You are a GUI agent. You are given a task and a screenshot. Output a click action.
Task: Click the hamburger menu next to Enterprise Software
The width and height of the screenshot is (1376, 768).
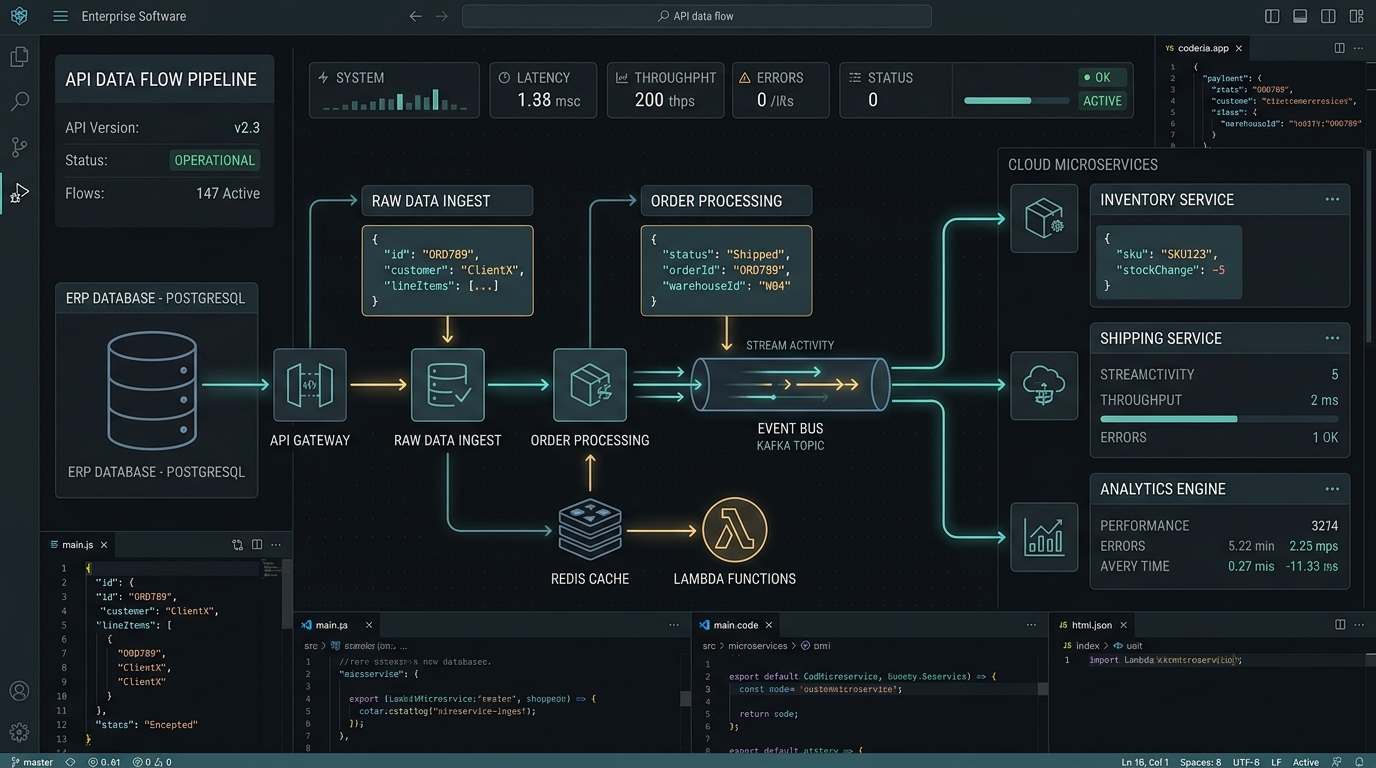tap(60, 16)
